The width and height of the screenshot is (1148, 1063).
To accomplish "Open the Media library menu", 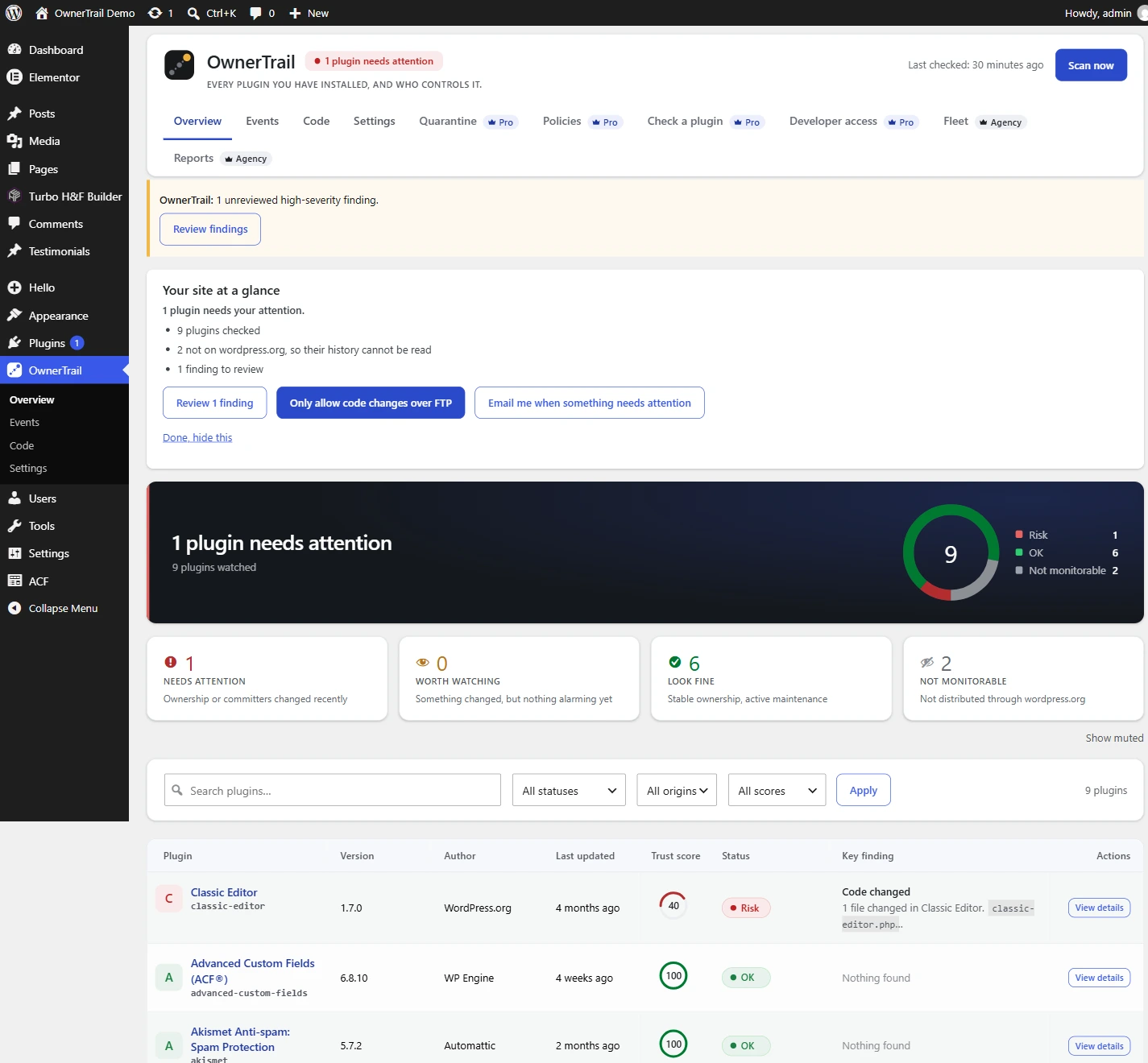I will [x=64, y=141].
